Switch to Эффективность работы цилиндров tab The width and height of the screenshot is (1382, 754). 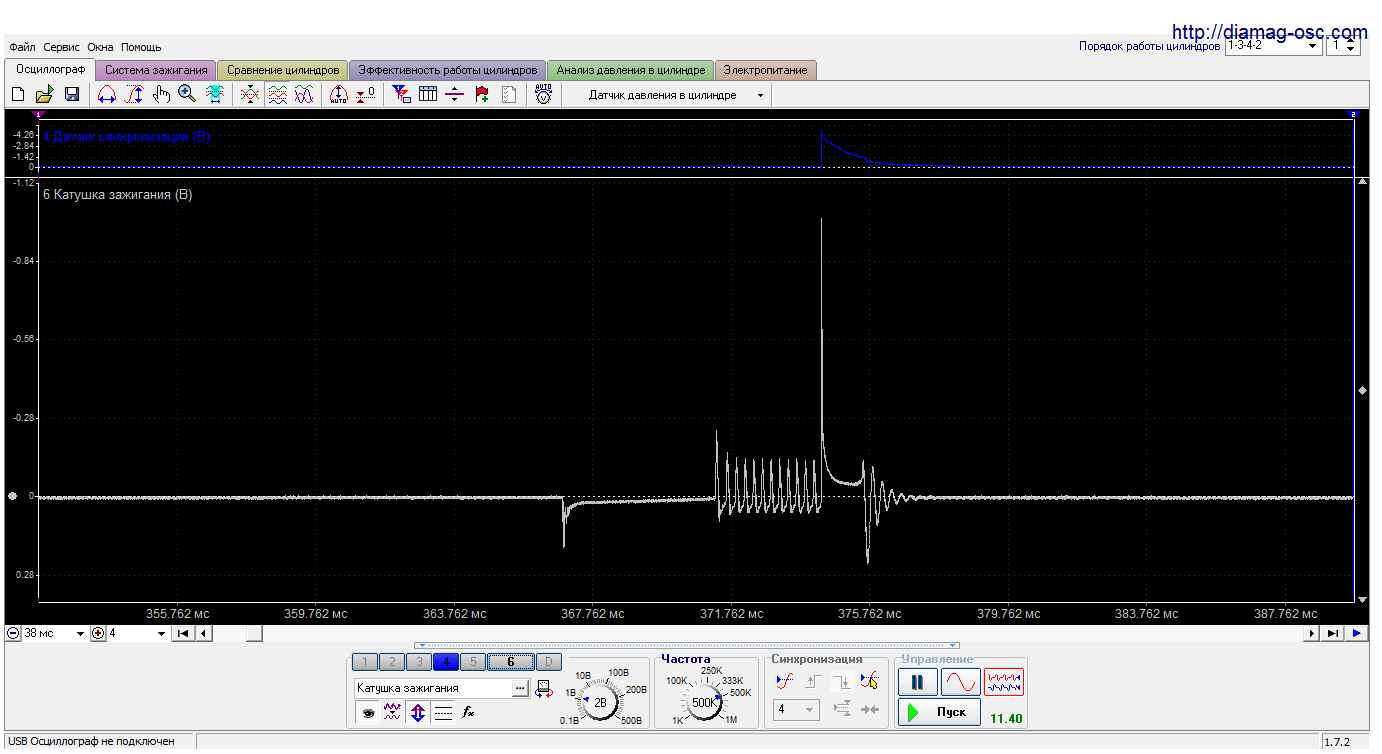(448, 70)
